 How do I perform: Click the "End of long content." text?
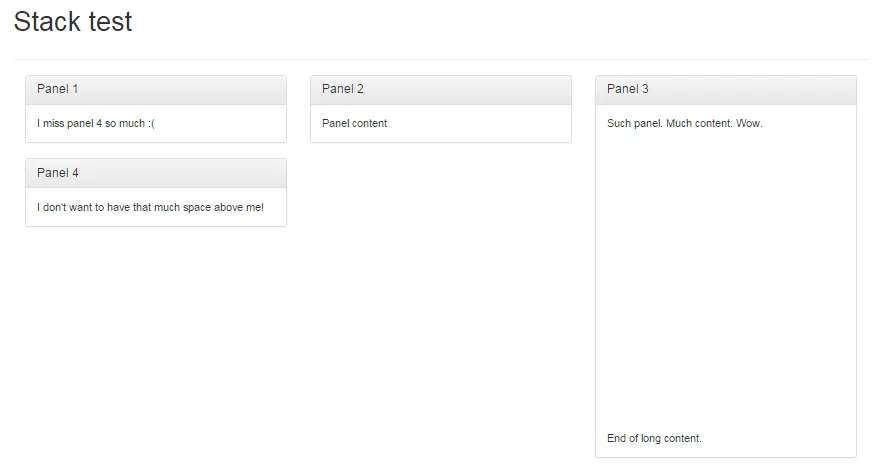[654, 438]
